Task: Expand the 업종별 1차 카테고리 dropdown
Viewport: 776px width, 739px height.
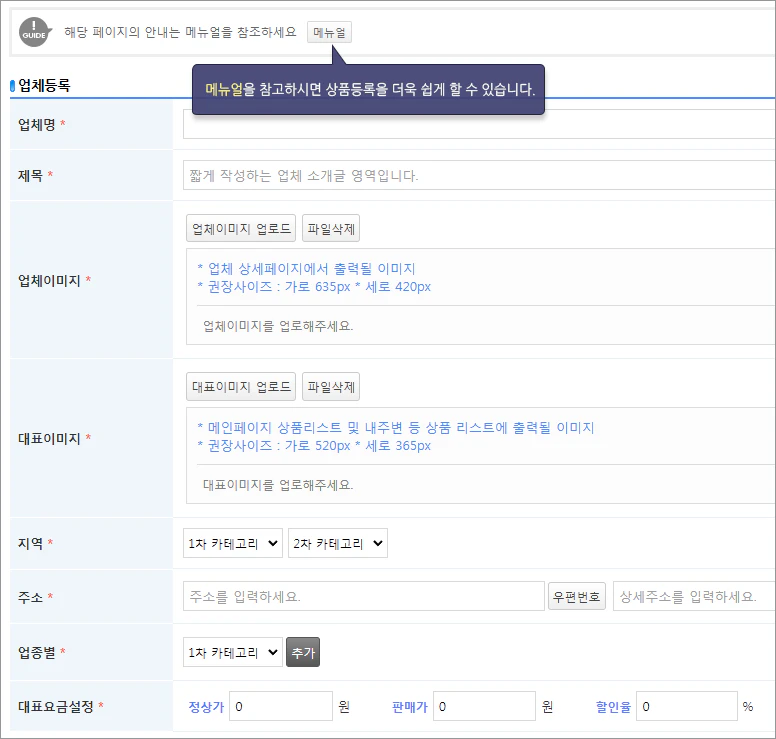Action: pyautogui.click(x=233, y=652)
